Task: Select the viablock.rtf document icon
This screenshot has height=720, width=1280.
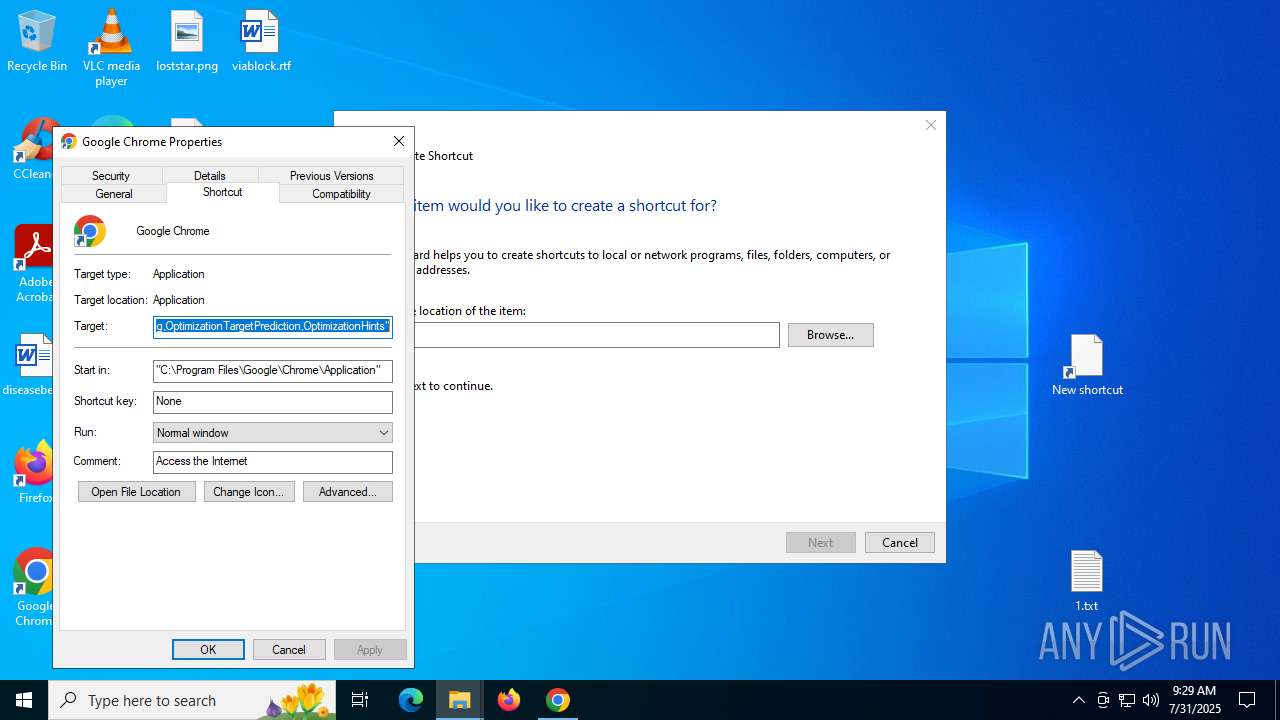Action: pyautogui.click(x=261, y=41)
